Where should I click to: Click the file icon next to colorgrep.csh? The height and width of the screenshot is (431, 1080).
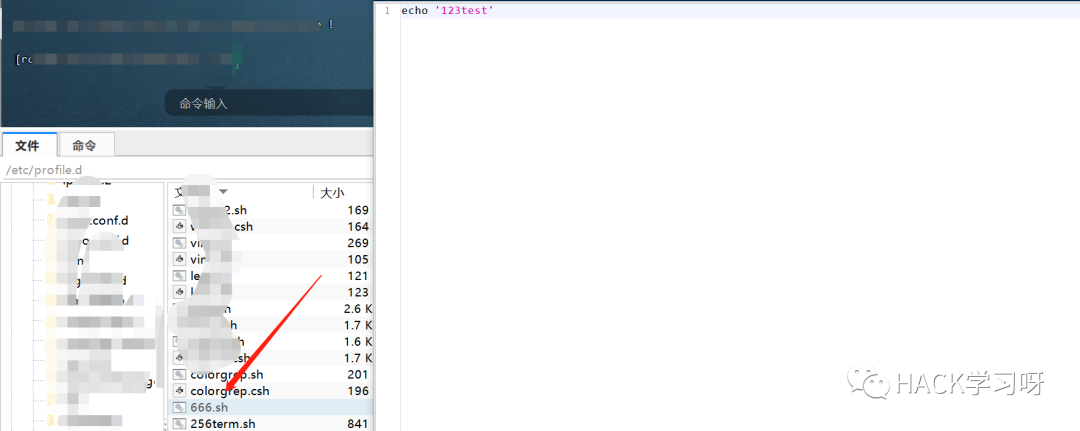(179, 391)
